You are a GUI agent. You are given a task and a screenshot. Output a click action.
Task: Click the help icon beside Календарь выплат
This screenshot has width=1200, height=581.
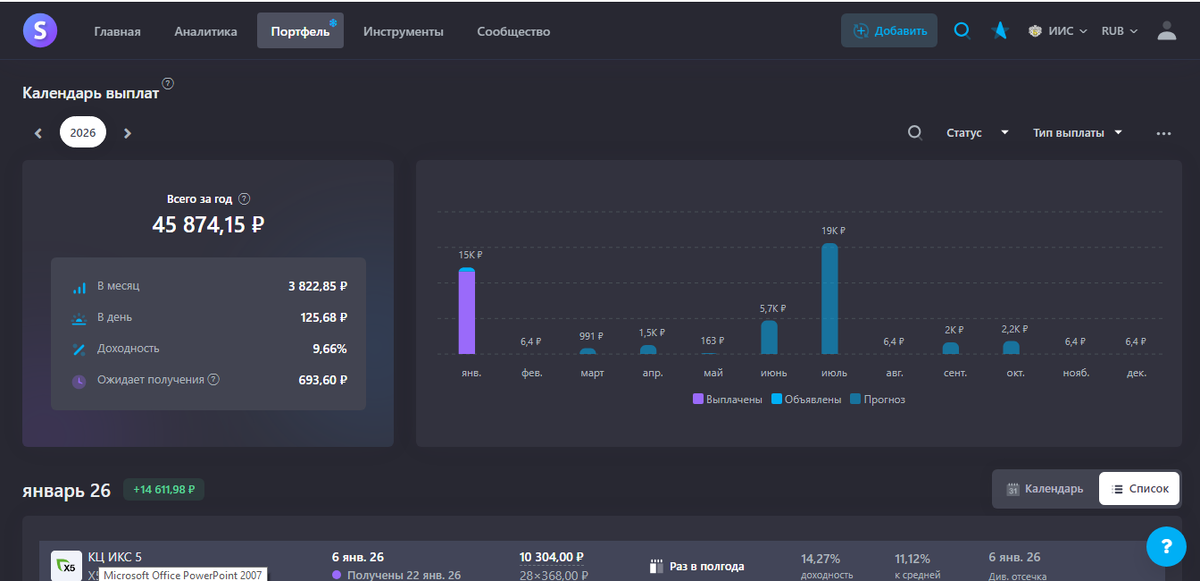click(x=168, y=84)
